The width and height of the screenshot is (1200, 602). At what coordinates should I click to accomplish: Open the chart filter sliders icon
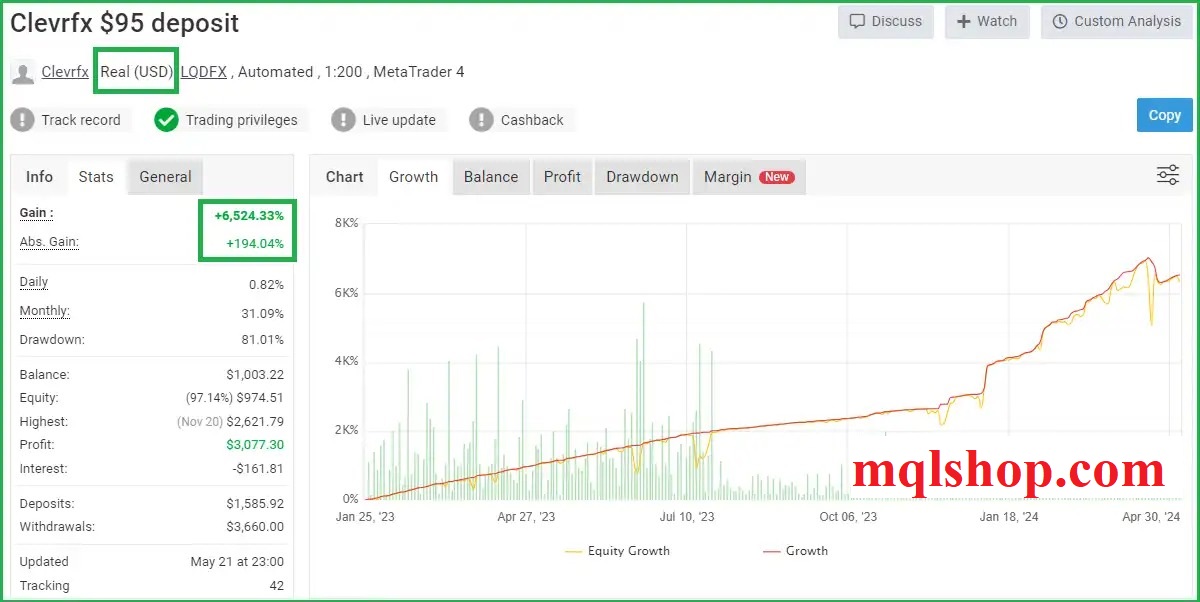pyautogui.click(x=1168, y=175)
